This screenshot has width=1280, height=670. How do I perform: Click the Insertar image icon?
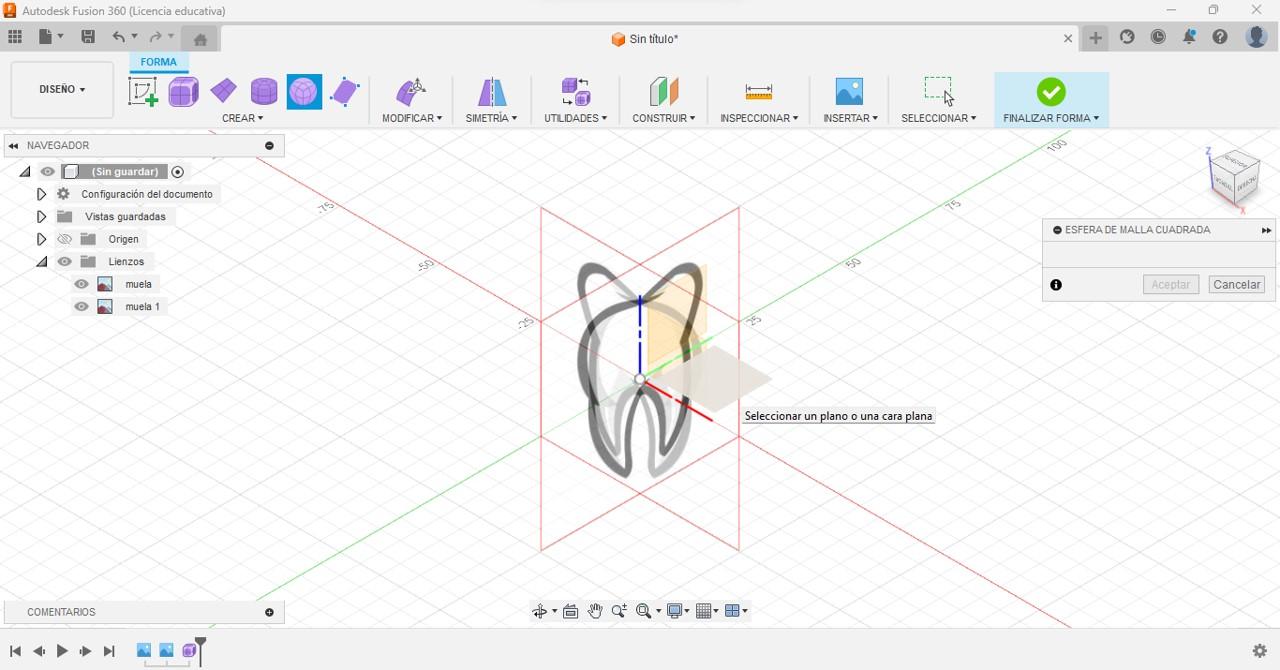pyautogui.click(x=849, y=92)
